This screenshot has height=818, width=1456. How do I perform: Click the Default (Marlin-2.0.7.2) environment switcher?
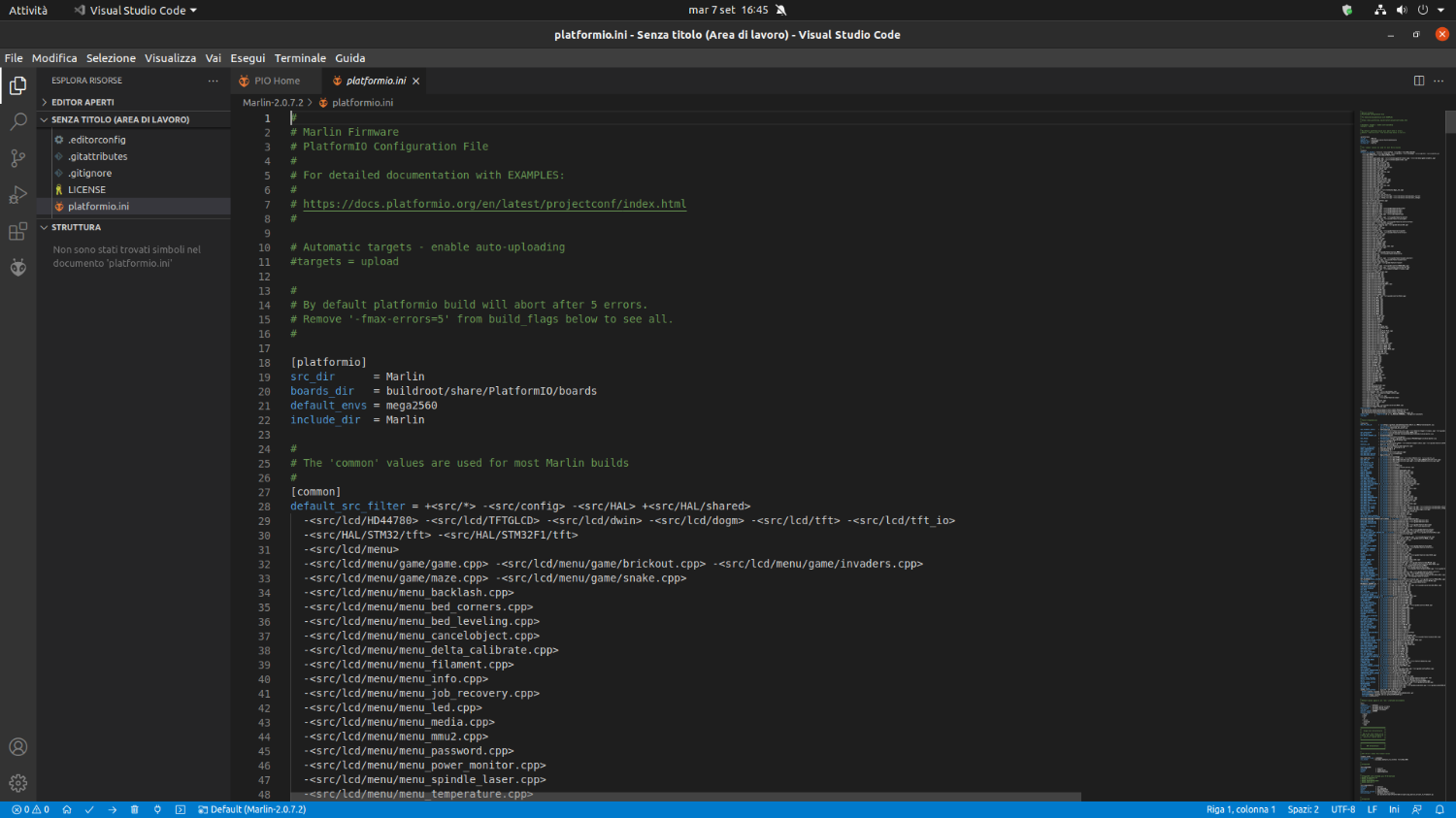click(252, 809)
